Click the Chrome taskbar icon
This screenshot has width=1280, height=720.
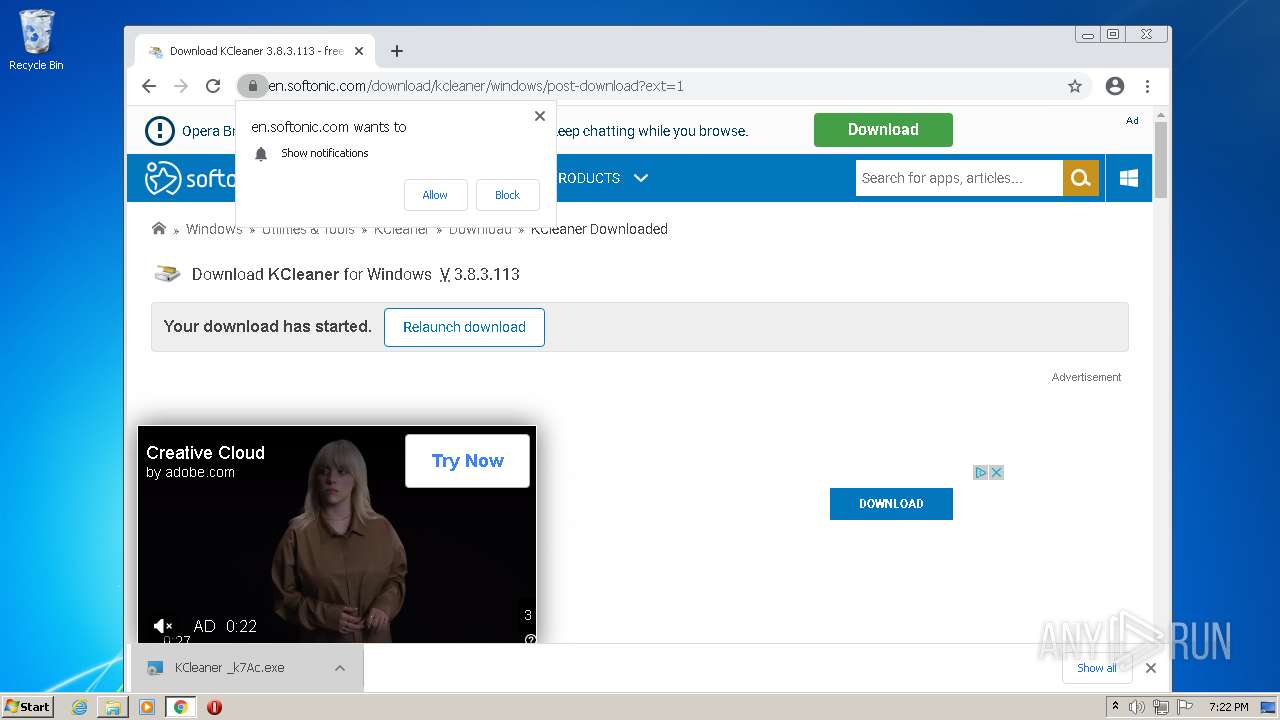point(180,707)
